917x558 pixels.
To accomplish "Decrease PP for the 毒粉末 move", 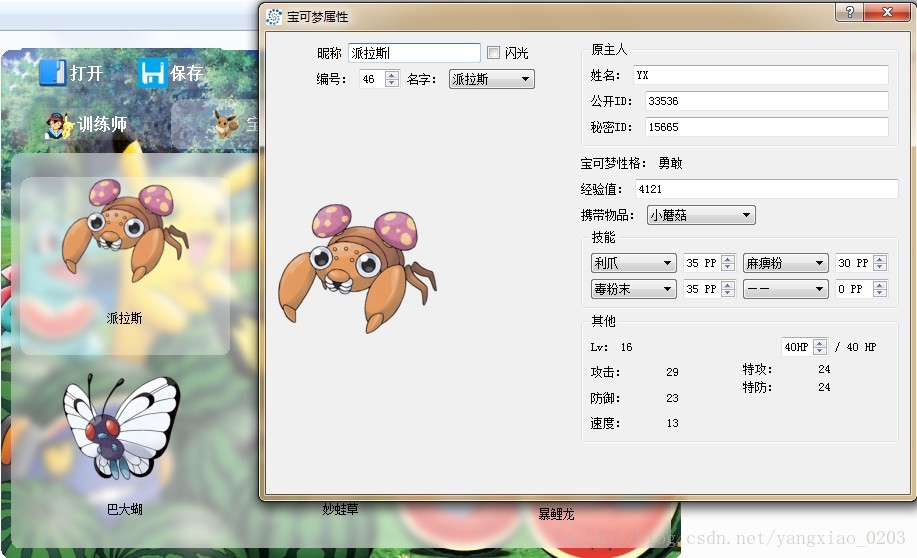I will tap(728, 293).
